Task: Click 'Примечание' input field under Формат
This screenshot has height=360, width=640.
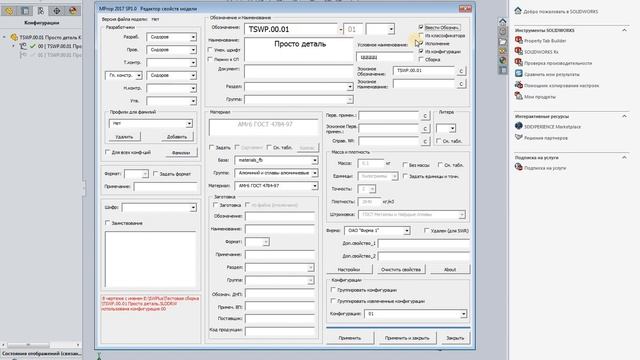Action: tap(166, 187)
